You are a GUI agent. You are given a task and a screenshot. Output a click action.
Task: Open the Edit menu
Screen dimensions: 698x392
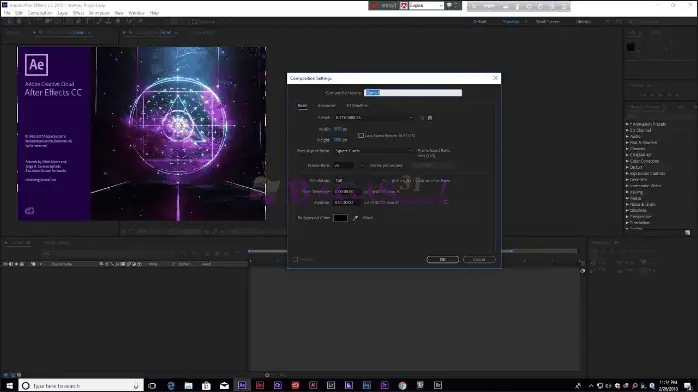19,13
